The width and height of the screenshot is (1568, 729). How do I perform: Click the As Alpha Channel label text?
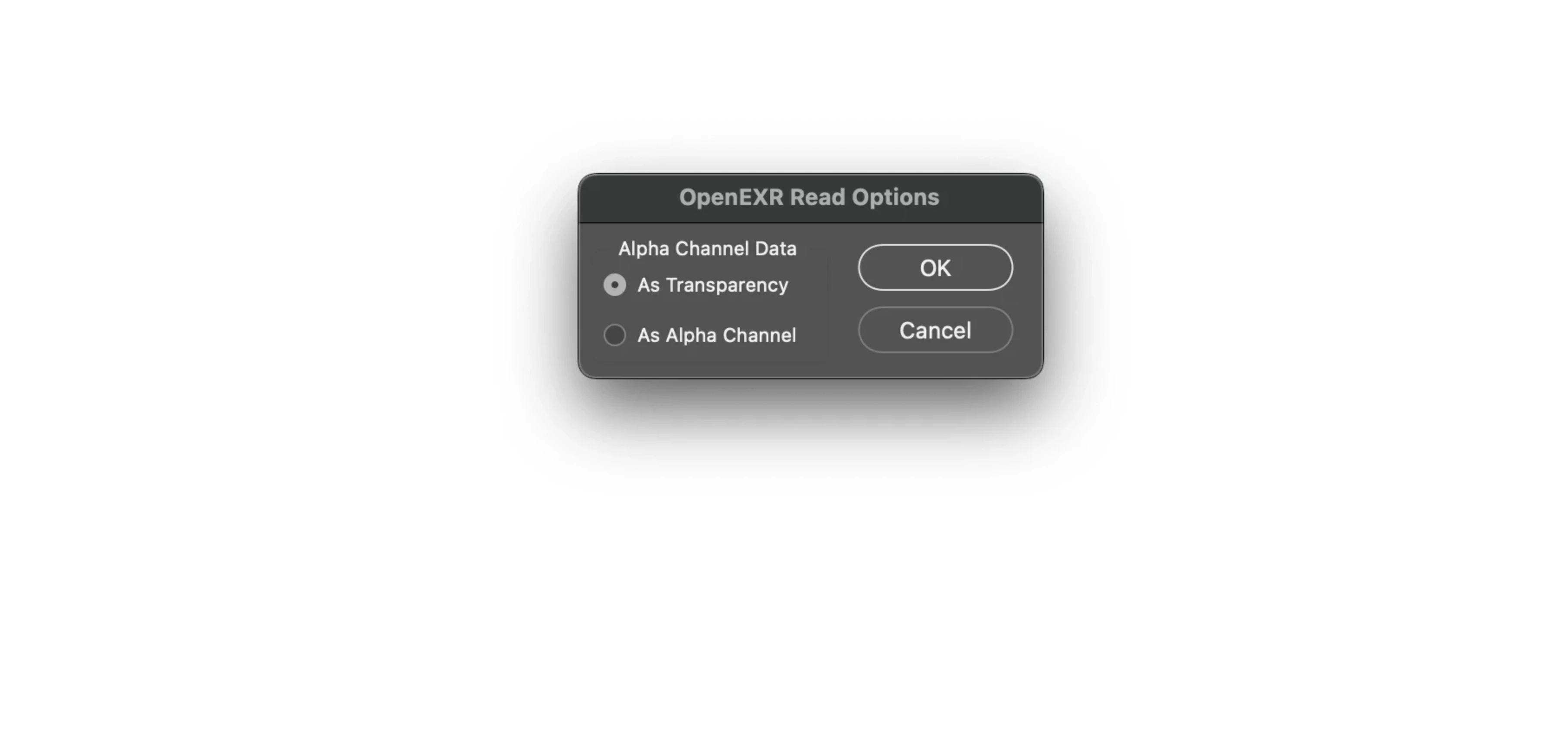tap(716, 335)
